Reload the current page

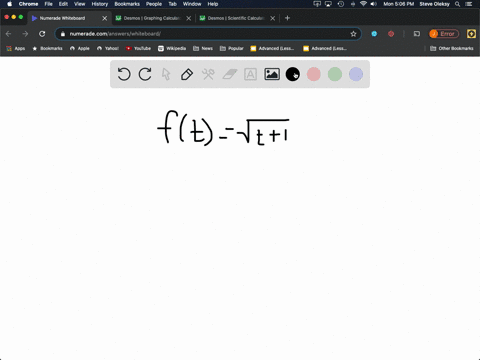click(x=42, y=34)
